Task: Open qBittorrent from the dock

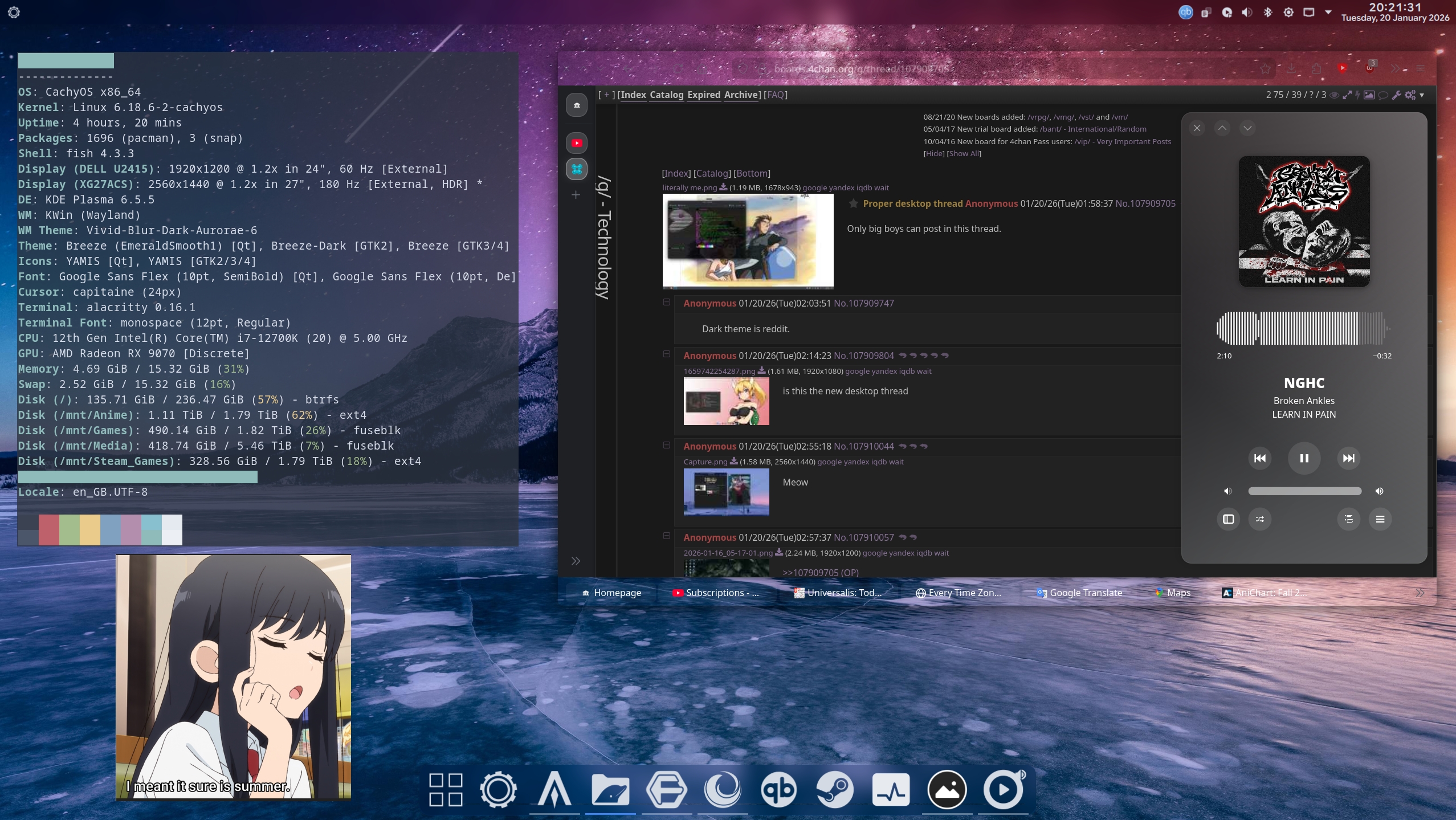Action: (778, 790)
